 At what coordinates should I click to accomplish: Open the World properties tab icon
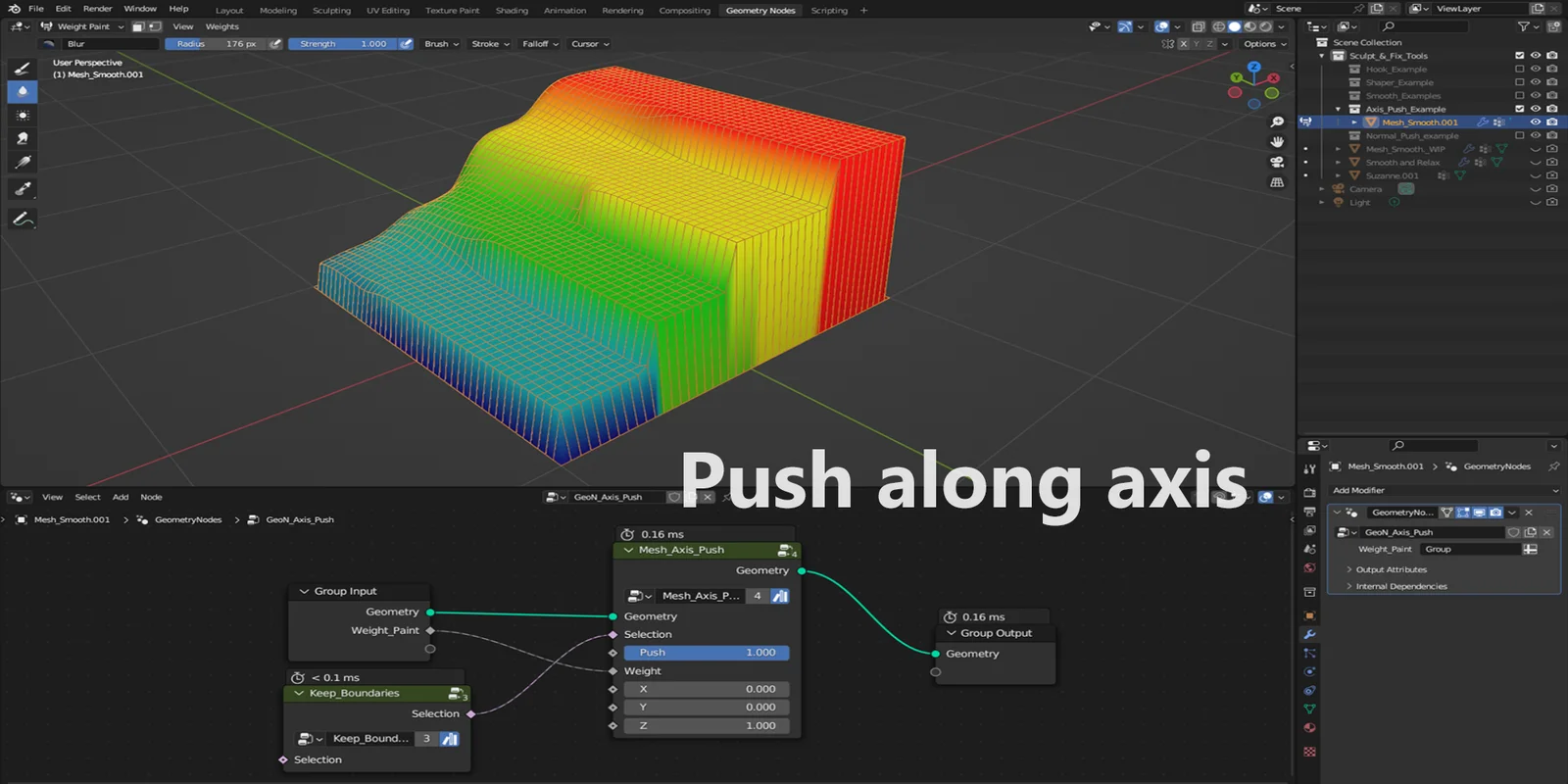1309,567
